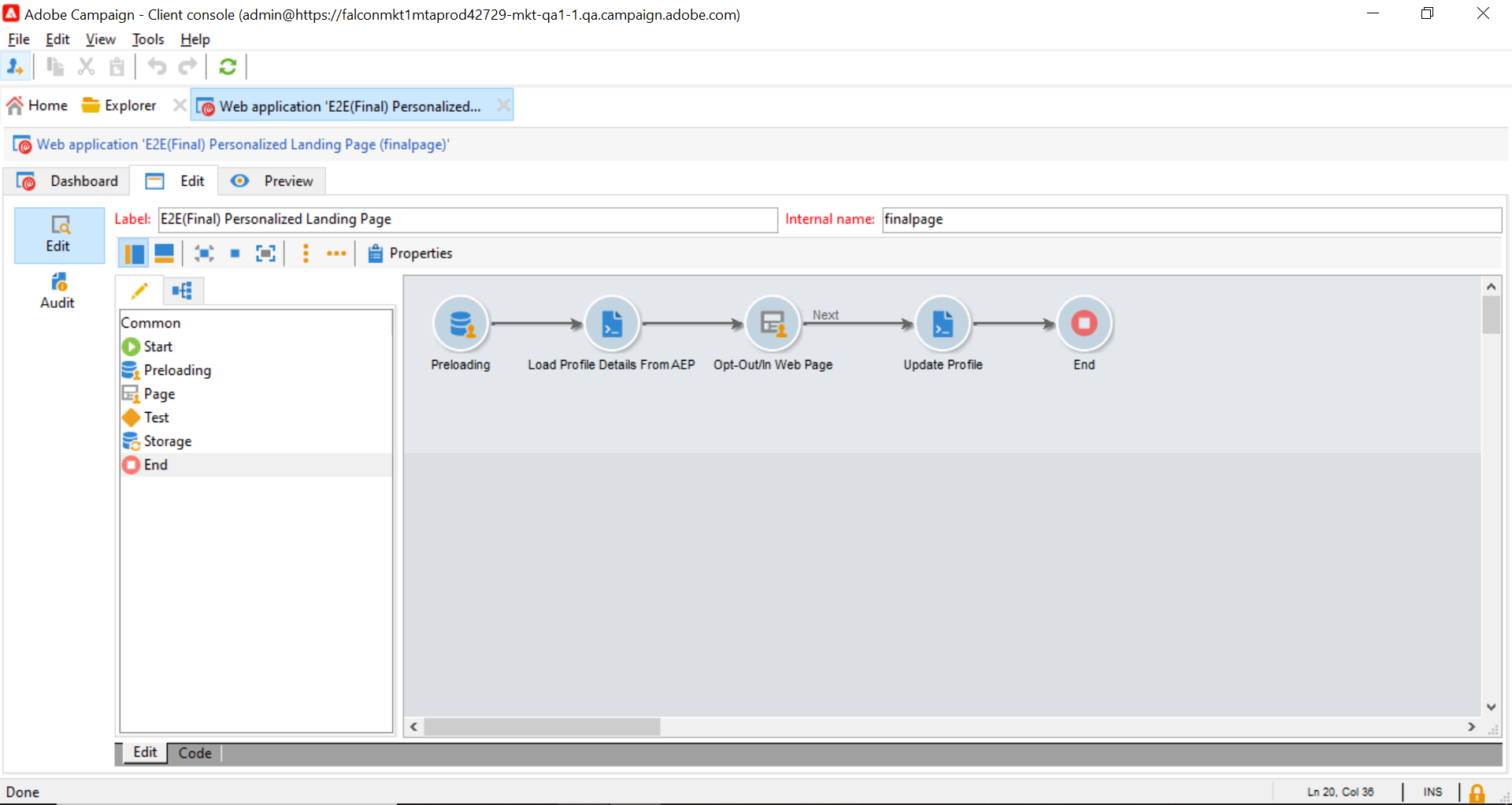Click the vertical alignment dots icon

pos(306,254)
